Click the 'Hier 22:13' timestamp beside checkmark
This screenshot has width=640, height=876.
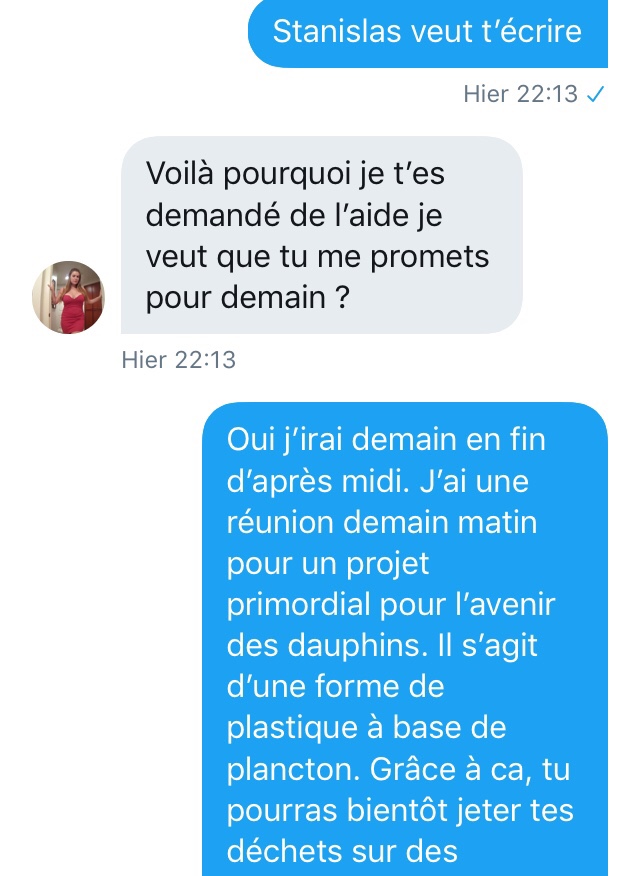pyautogui.click(x=520, y=94)
